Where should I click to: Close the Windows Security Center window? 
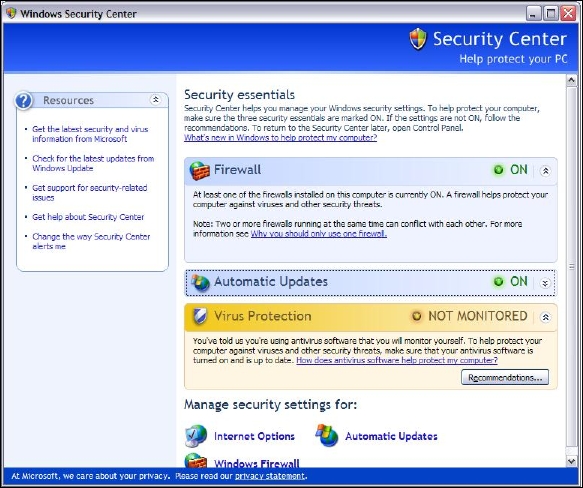(568, 14)
